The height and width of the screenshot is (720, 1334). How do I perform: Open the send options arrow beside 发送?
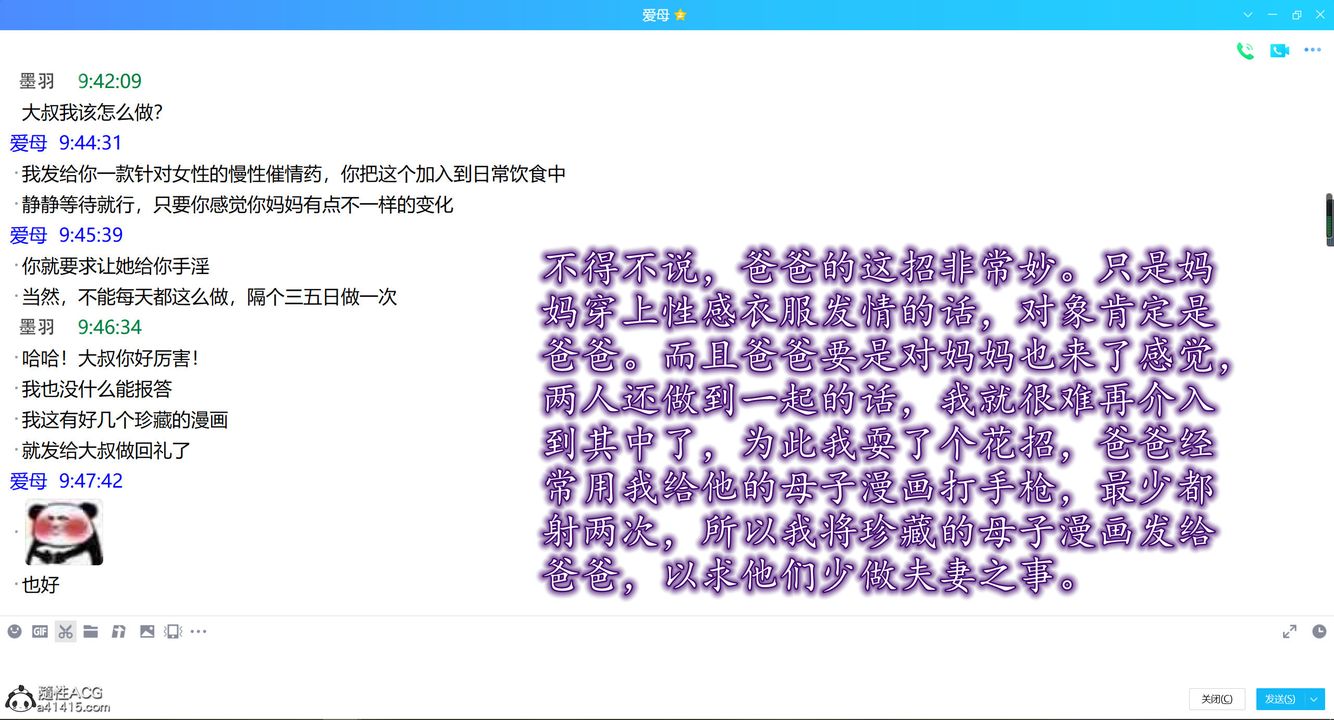1315,699
